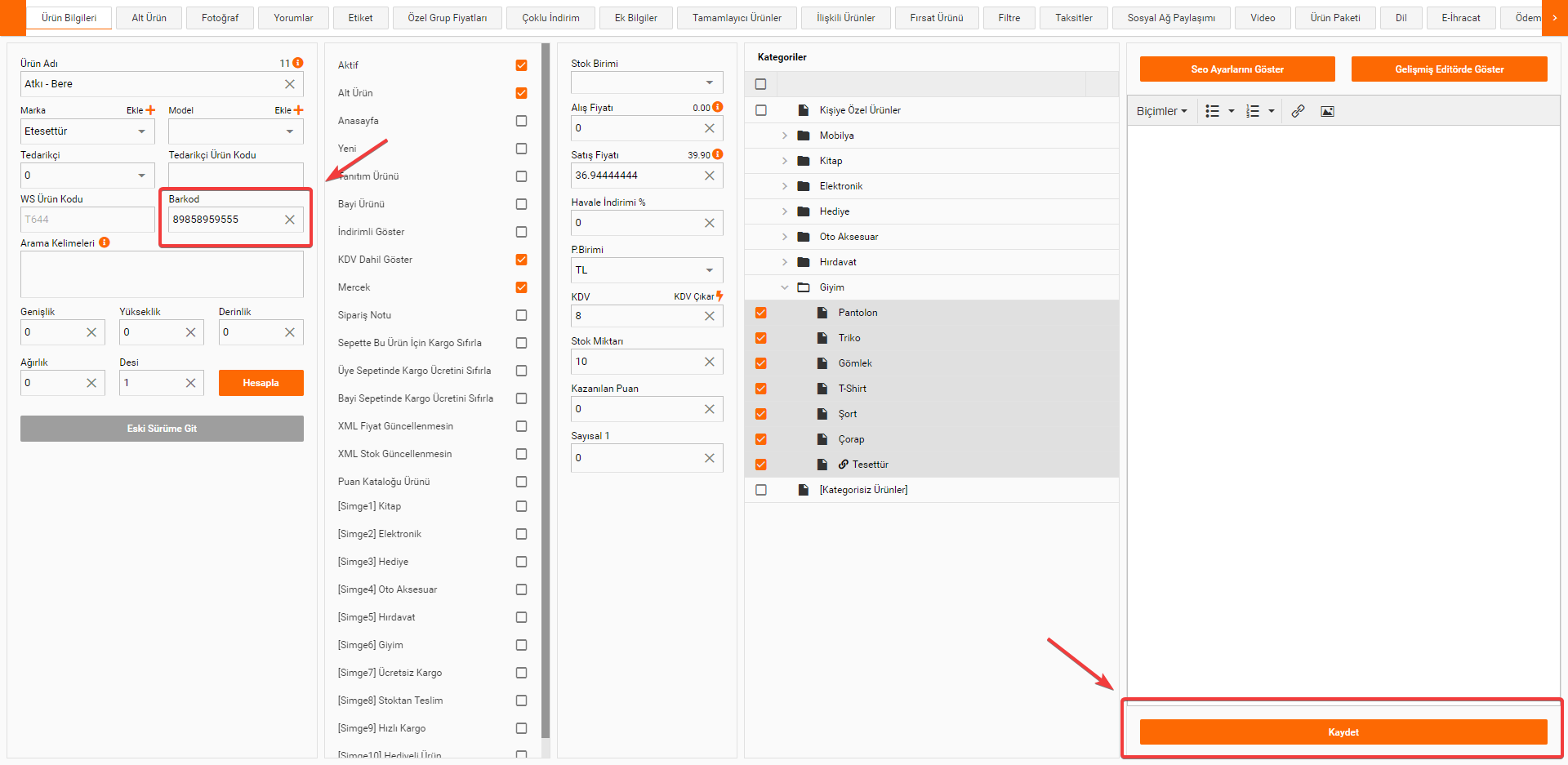Clear the Genişlik value
Screen dimensions: 1568x765
pyautogui.click(x=91, y=332)
